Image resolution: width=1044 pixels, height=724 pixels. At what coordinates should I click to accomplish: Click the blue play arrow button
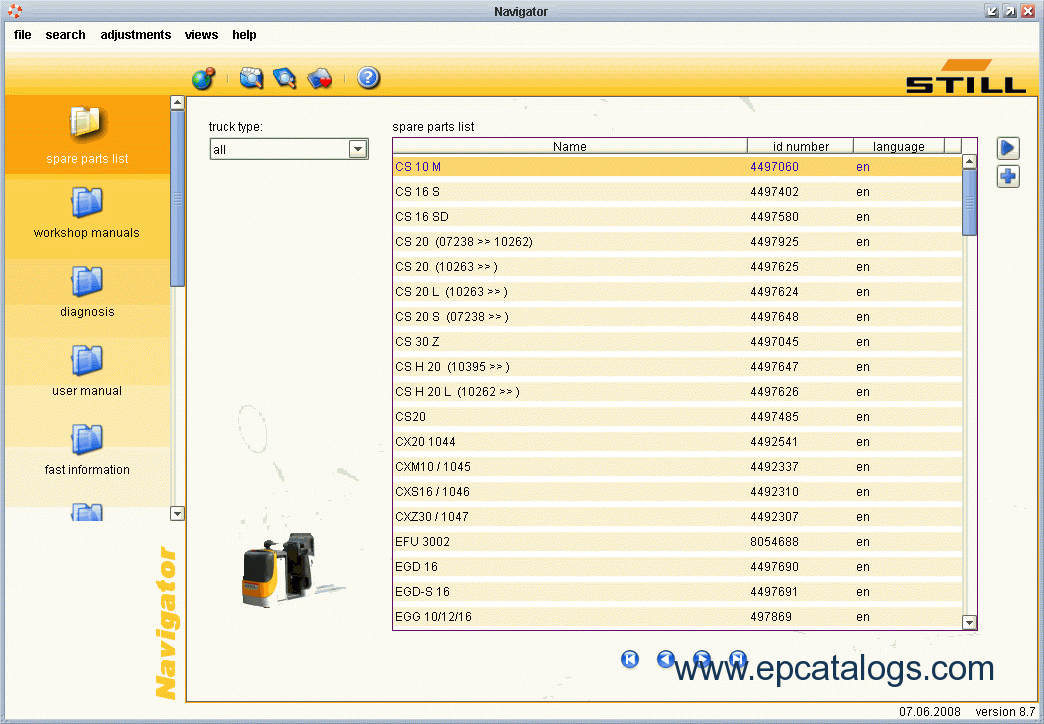click(x=1008, y=148)
